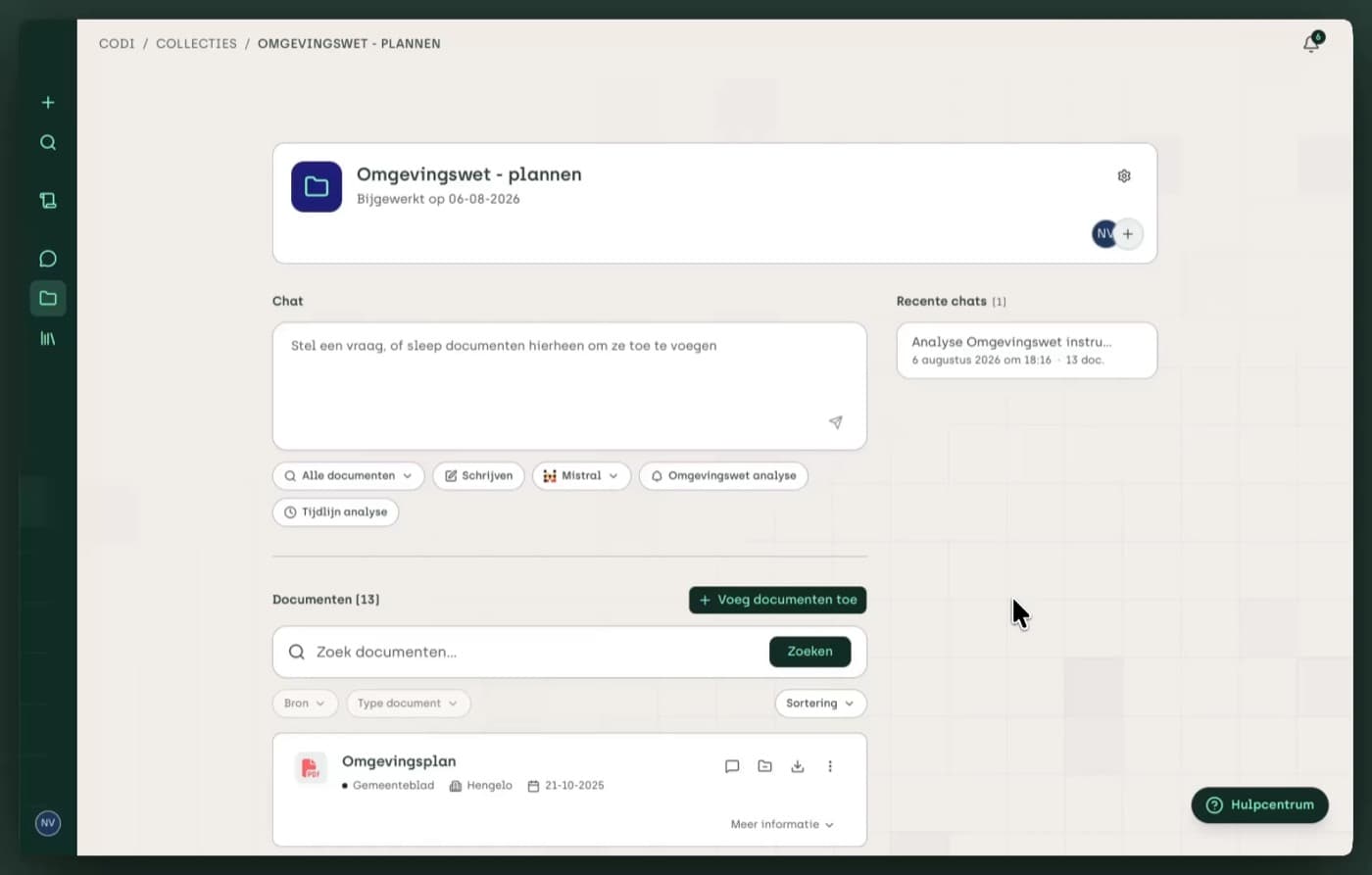Send the chat message with paper plane icon

[x=836, y=422]
